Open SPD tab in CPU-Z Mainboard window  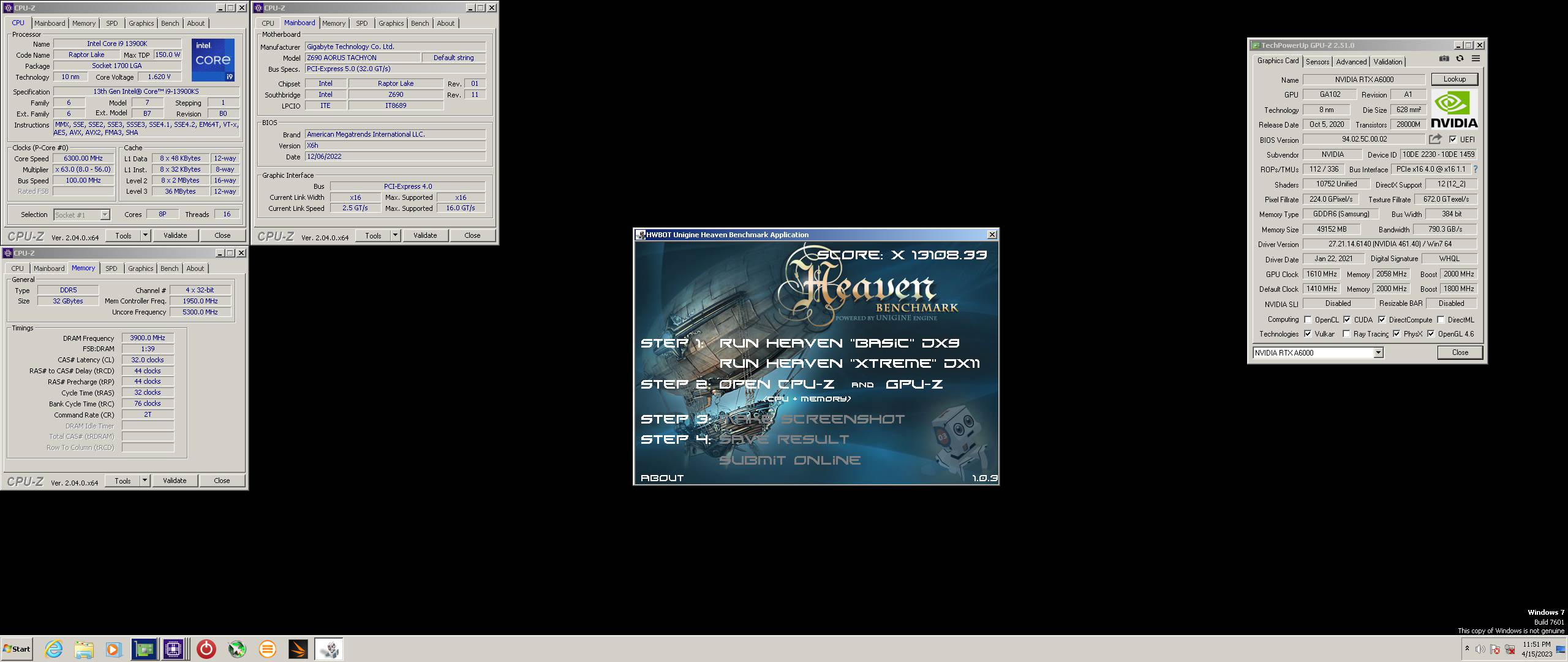pyautogui.click(x=362, y=23)
